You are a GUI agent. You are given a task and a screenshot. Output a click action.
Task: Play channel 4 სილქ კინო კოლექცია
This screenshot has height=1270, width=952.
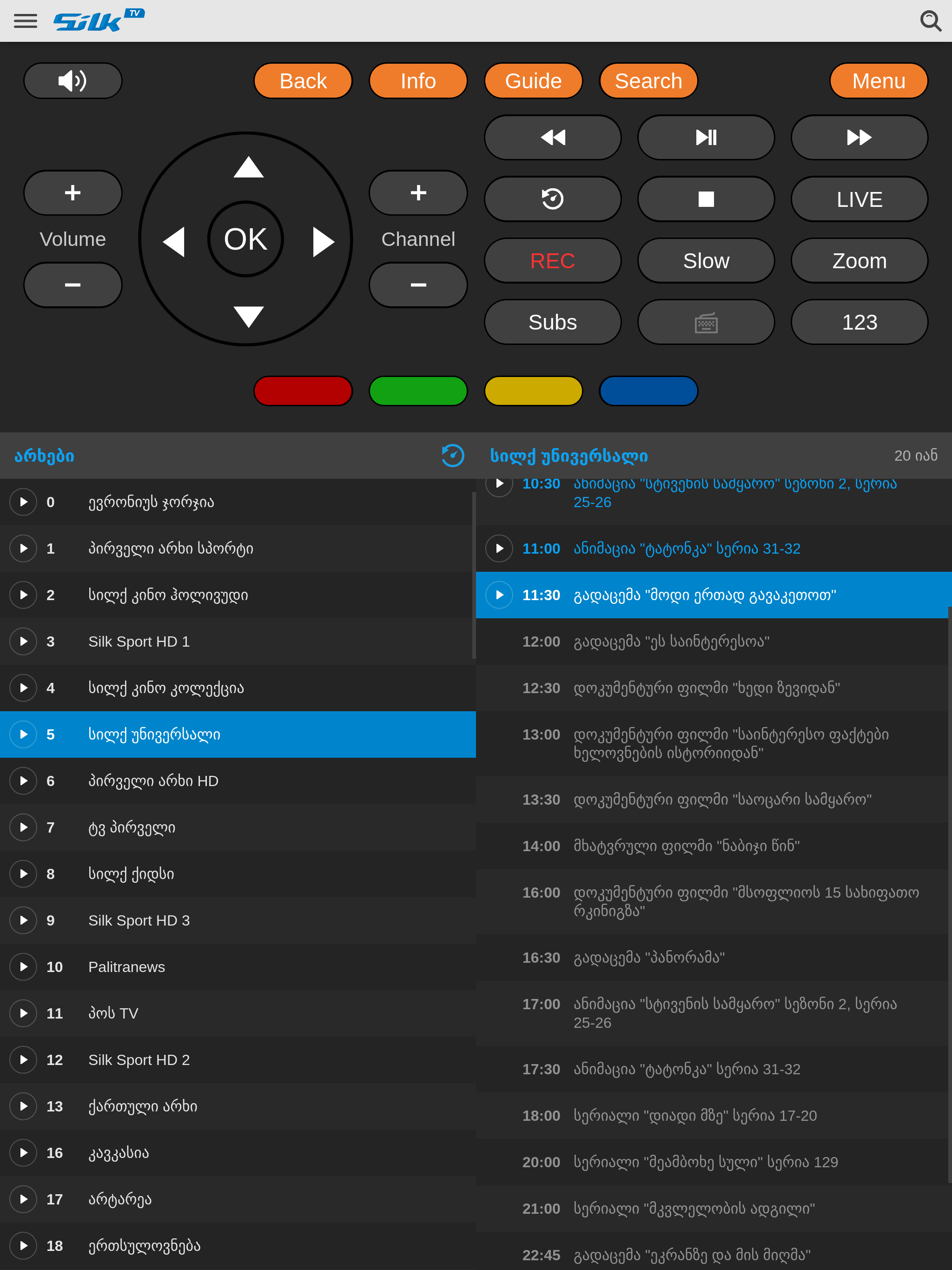tap(24, 688)
